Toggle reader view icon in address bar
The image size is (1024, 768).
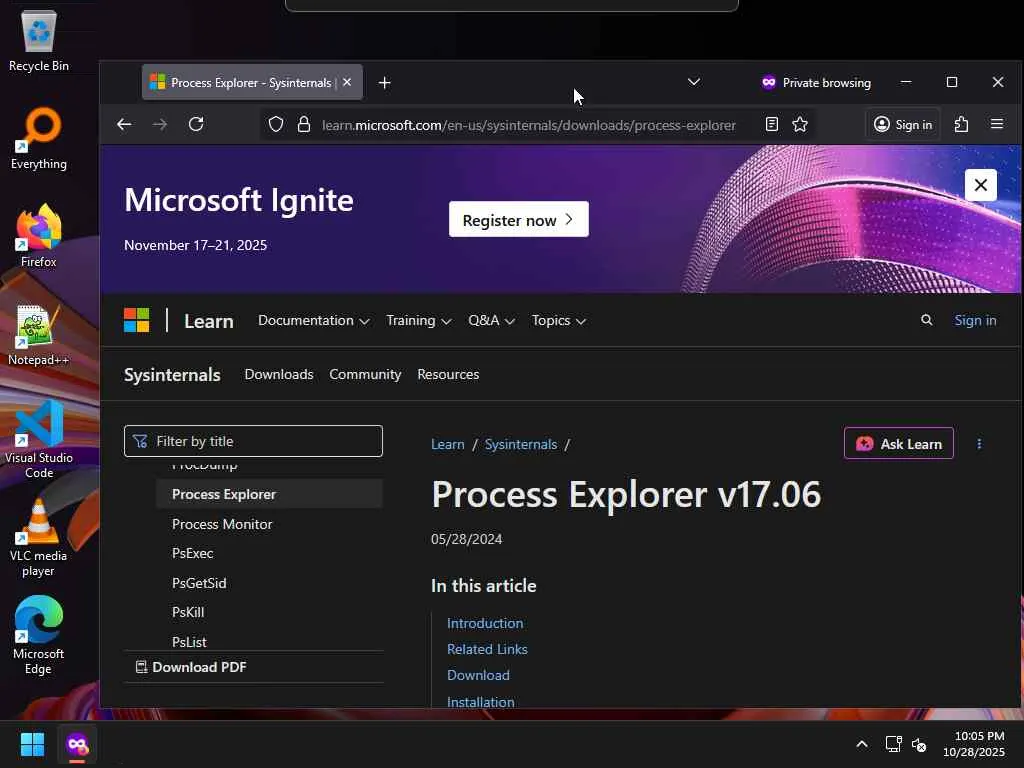(771, 124)
